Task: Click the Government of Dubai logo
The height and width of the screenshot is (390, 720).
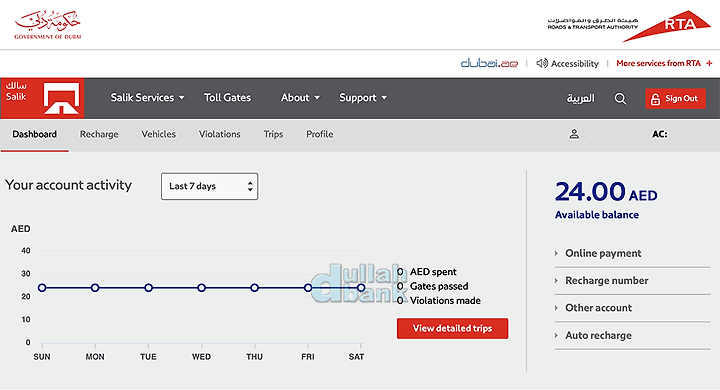Action: (x=48, y=25)
